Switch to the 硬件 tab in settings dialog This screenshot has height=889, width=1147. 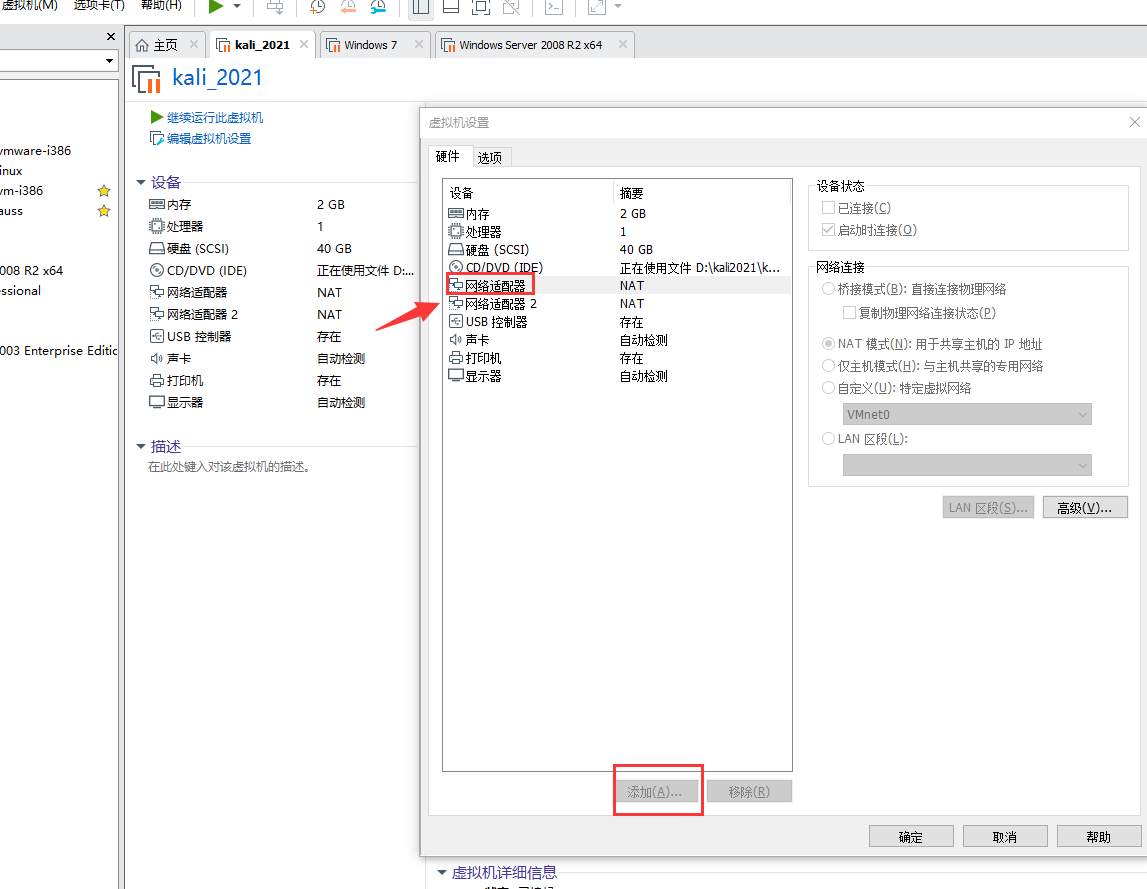448,157
